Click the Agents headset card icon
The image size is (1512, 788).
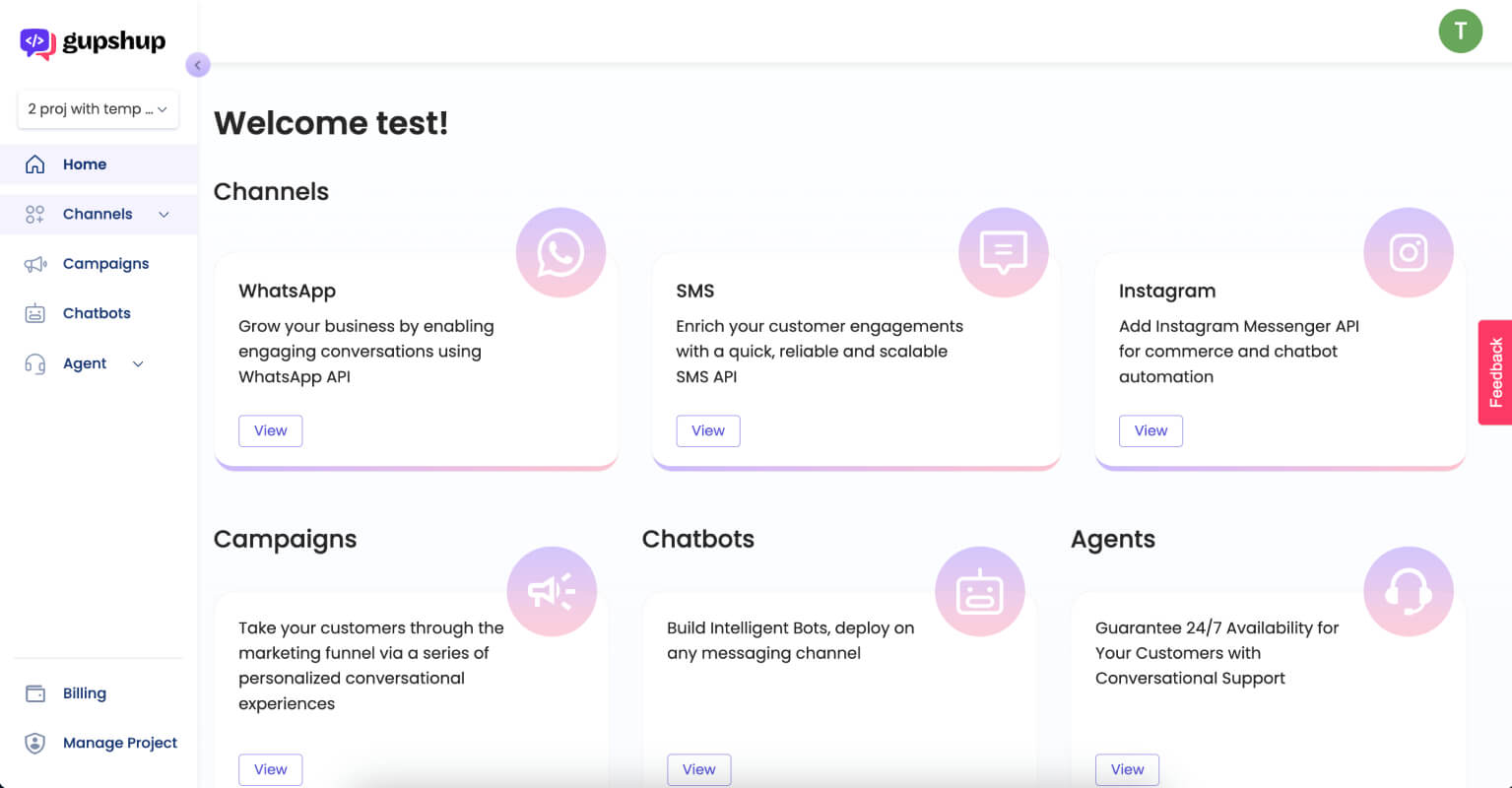pyautogui.click(x=1409, y=591)
